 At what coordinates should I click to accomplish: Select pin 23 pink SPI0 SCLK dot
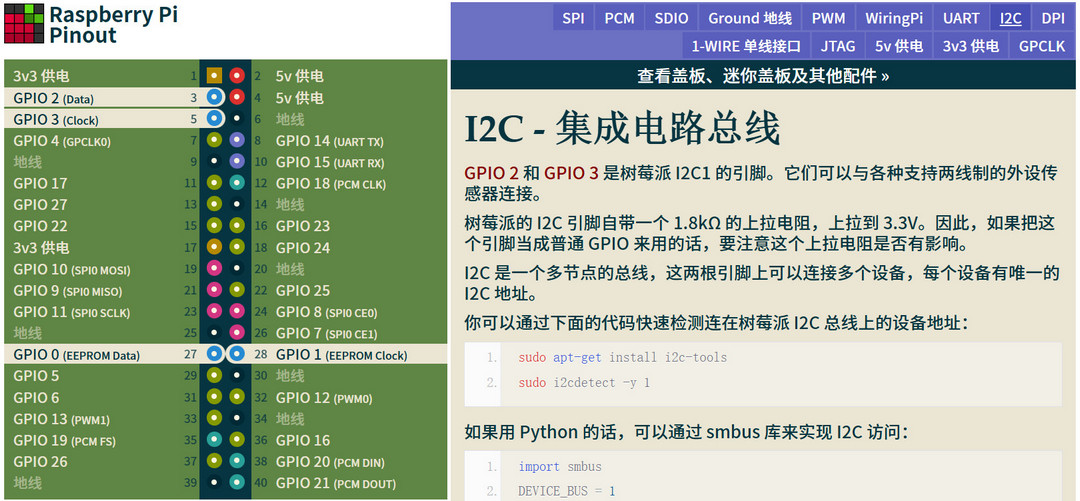(x=214, y=311)
